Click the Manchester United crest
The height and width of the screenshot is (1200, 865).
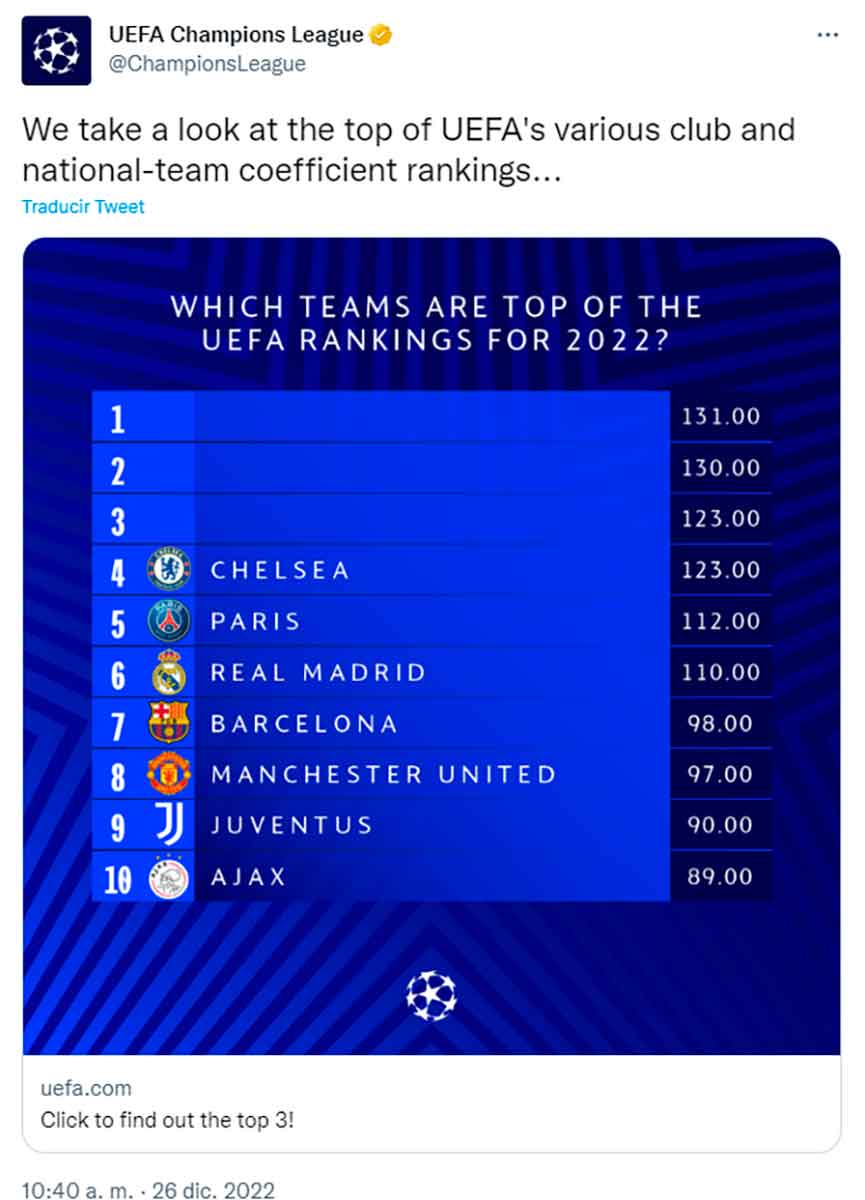click(168, 774)
